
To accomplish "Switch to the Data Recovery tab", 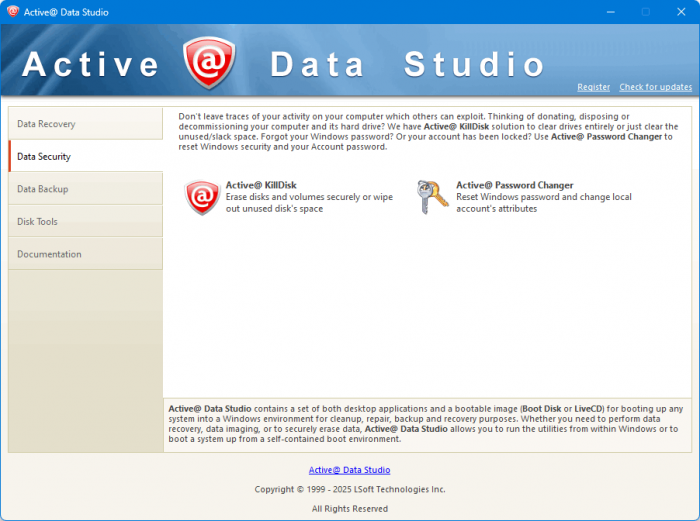I will point(85,124).
